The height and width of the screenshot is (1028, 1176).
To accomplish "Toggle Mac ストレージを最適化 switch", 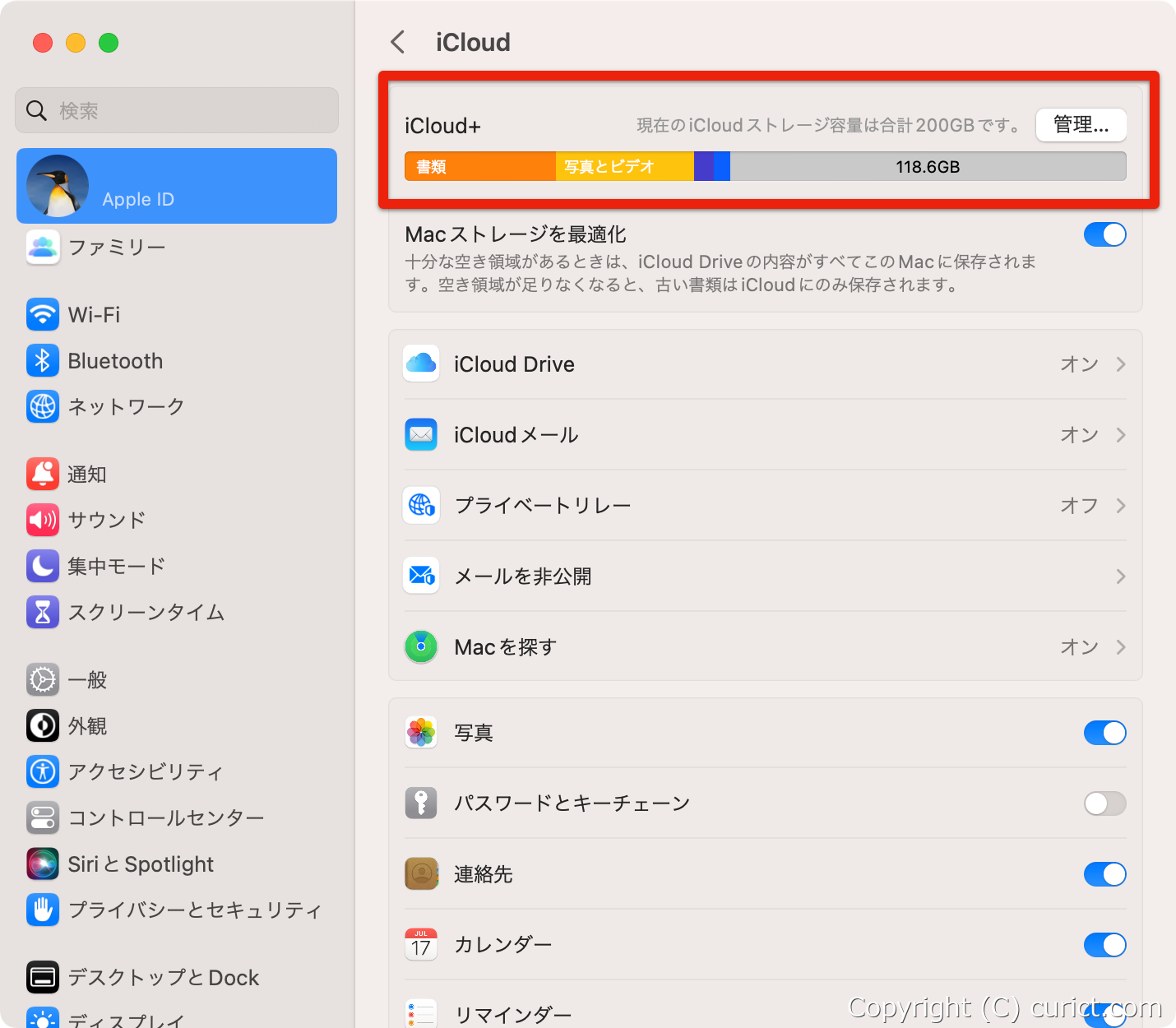I will coord(1104,234).
